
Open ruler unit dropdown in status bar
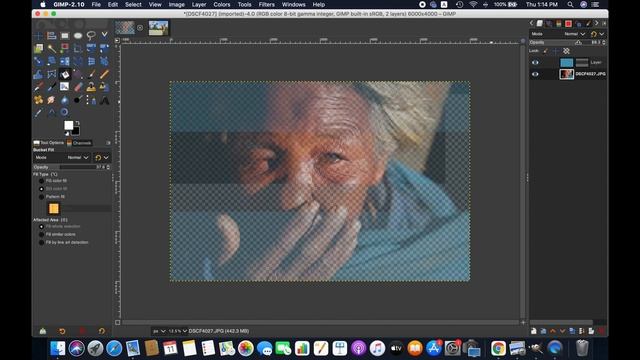[x=158, y=331]
